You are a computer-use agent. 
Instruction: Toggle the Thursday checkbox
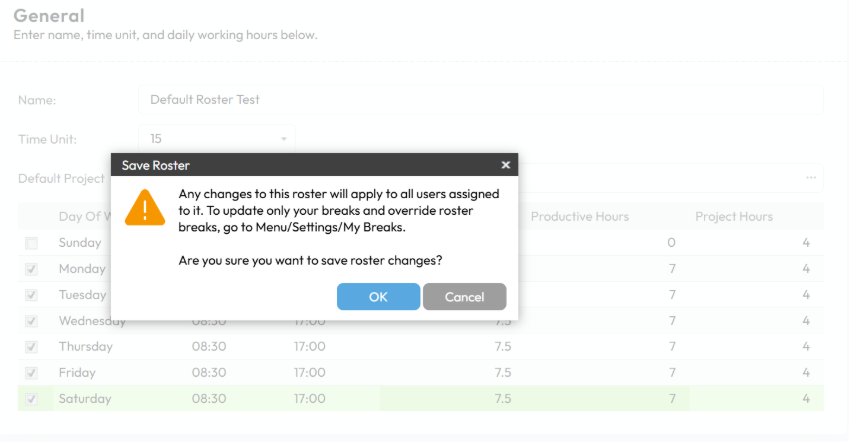(32, 347)
